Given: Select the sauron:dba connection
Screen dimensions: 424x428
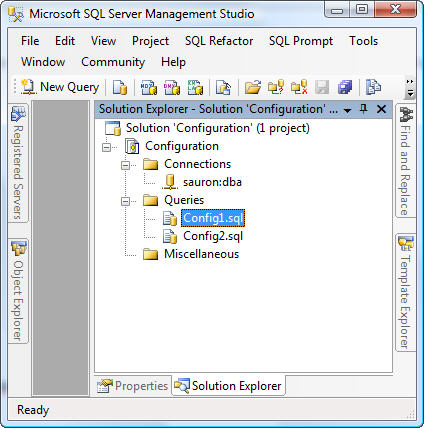Looking at the screenshot, I should [212, 182].
